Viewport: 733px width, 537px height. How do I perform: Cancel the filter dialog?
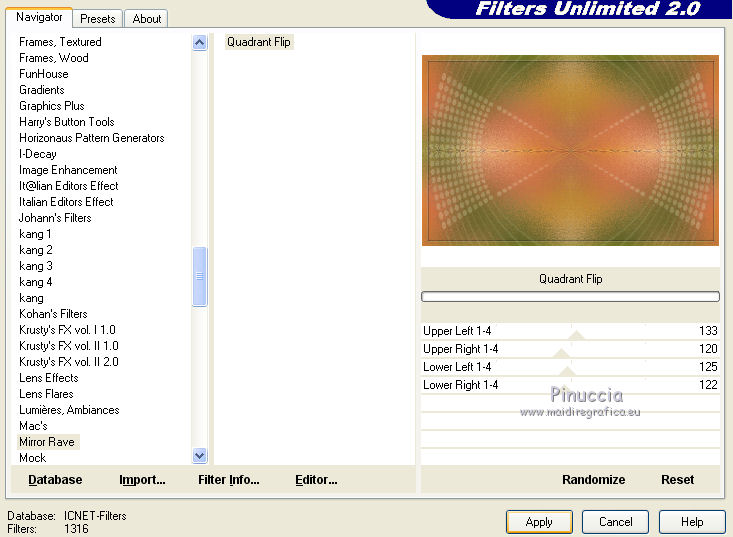[615, 522]
